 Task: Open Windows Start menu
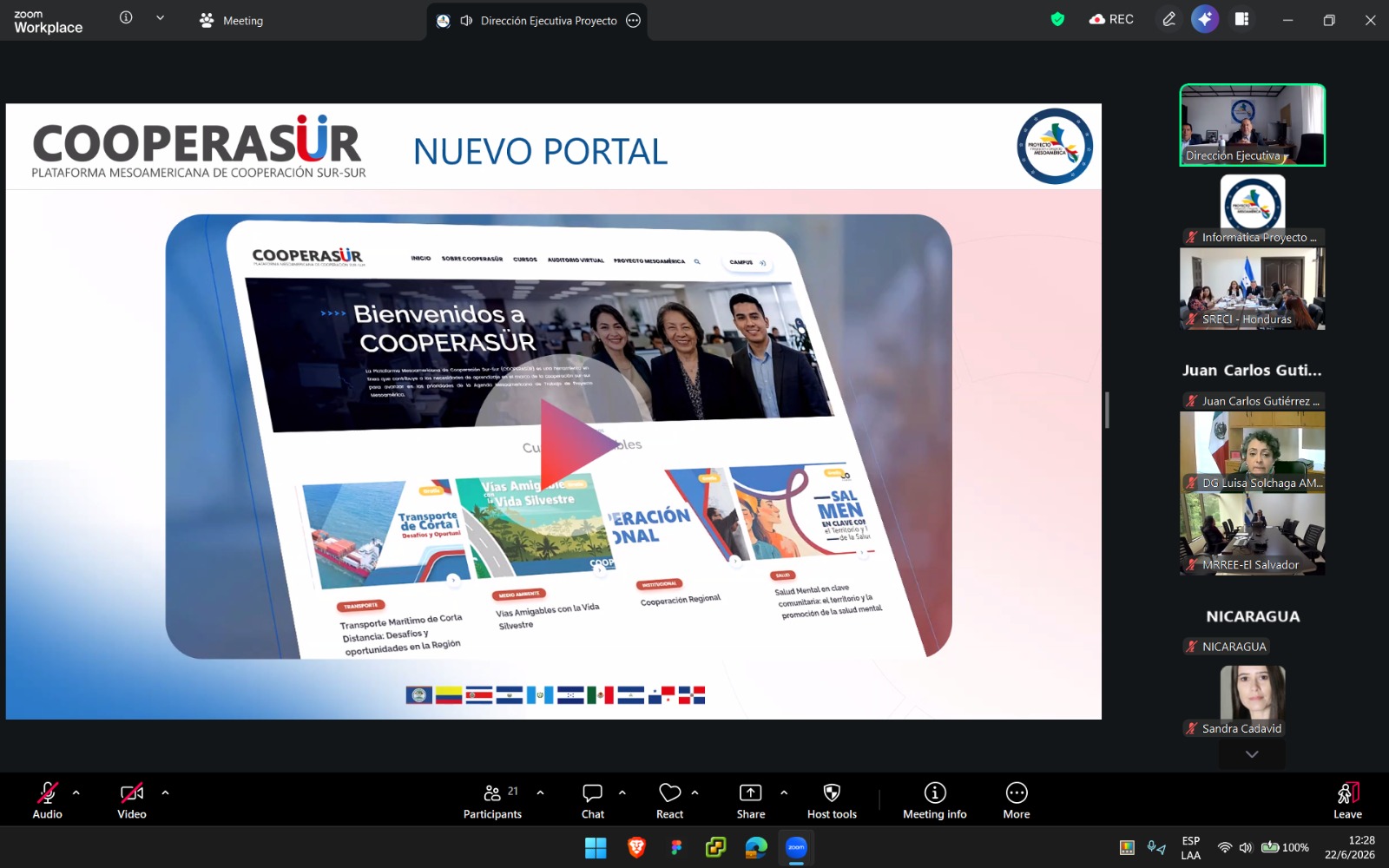click(596, 848)
